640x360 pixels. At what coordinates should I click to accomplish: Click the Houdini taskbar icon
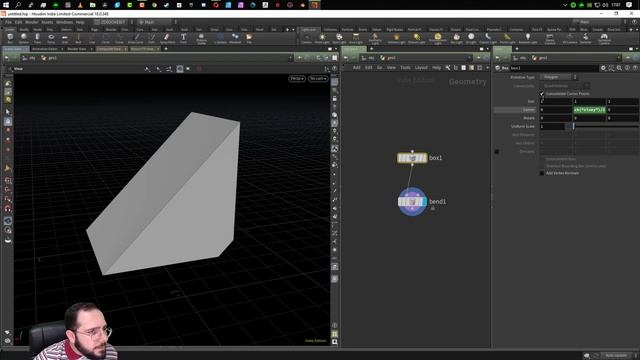[x=315, y=5]
